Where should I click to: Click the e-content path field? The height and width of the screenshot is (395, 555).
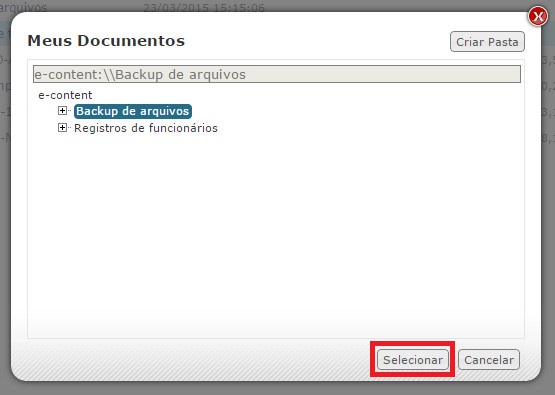[x=277, y=74]
